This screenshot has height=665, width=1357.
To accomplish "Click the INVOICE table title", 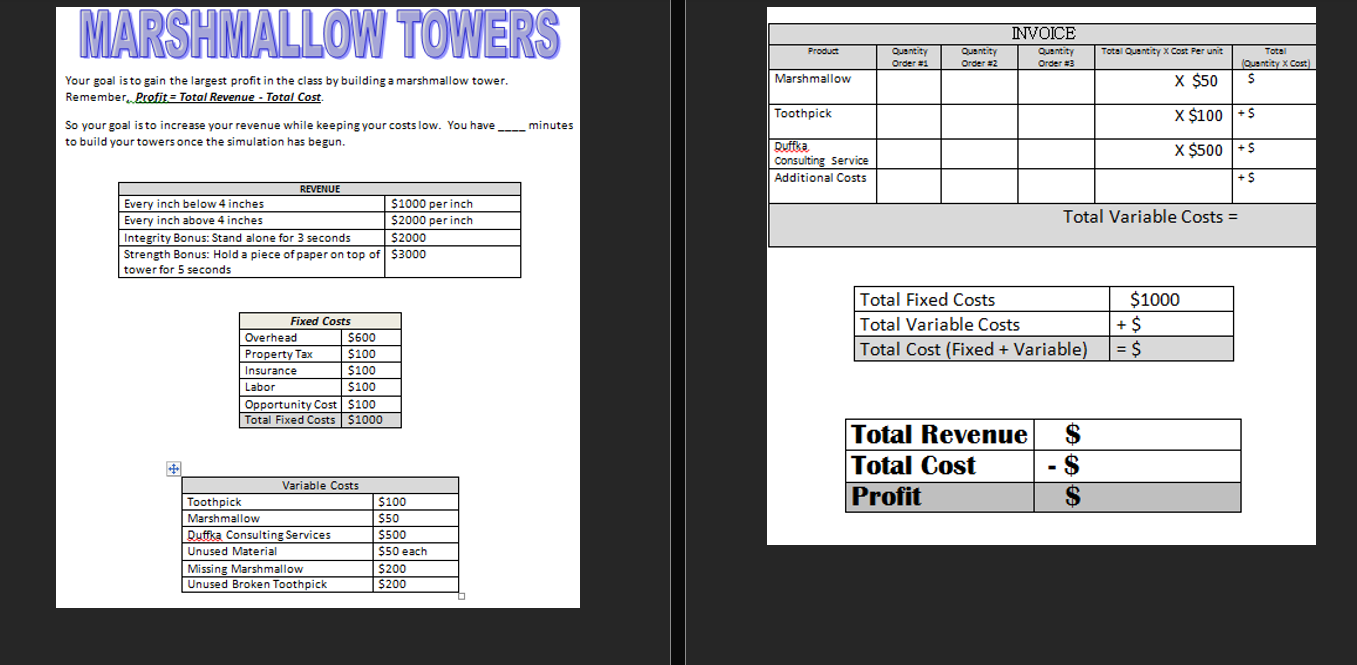I will coord(1043,33).
